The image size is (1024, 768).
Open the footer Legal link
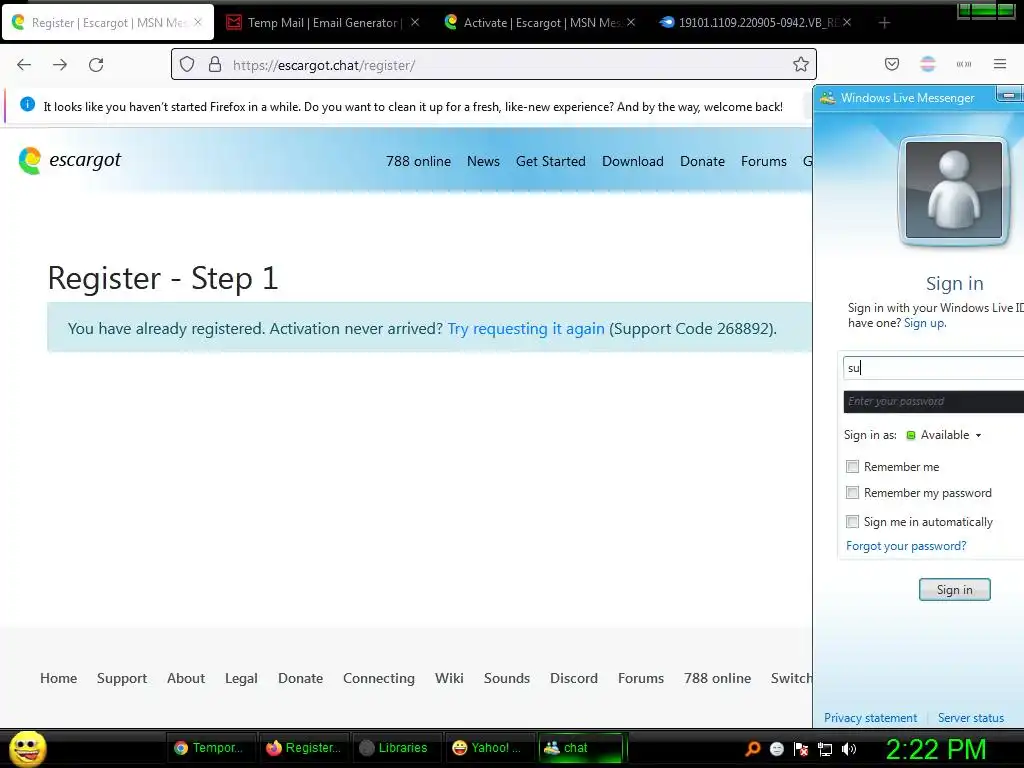(241, 679)
